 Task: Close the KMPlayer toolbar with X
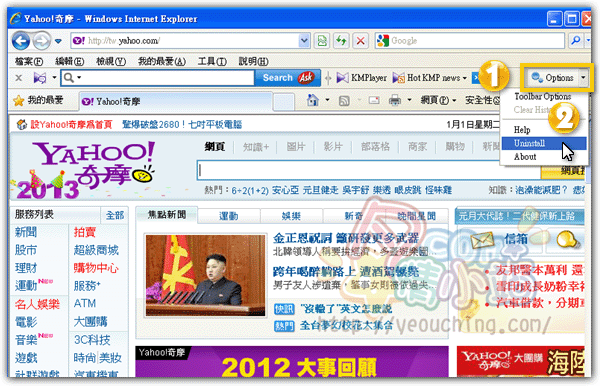click(x=18, y=78)
